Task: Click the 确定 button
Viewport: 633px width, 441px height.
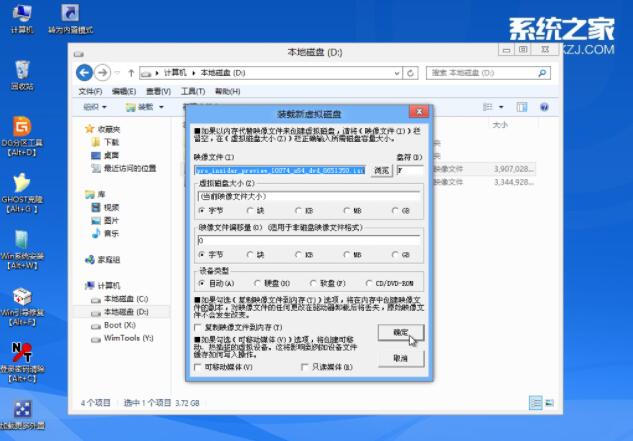Action: tap(400, 331)
